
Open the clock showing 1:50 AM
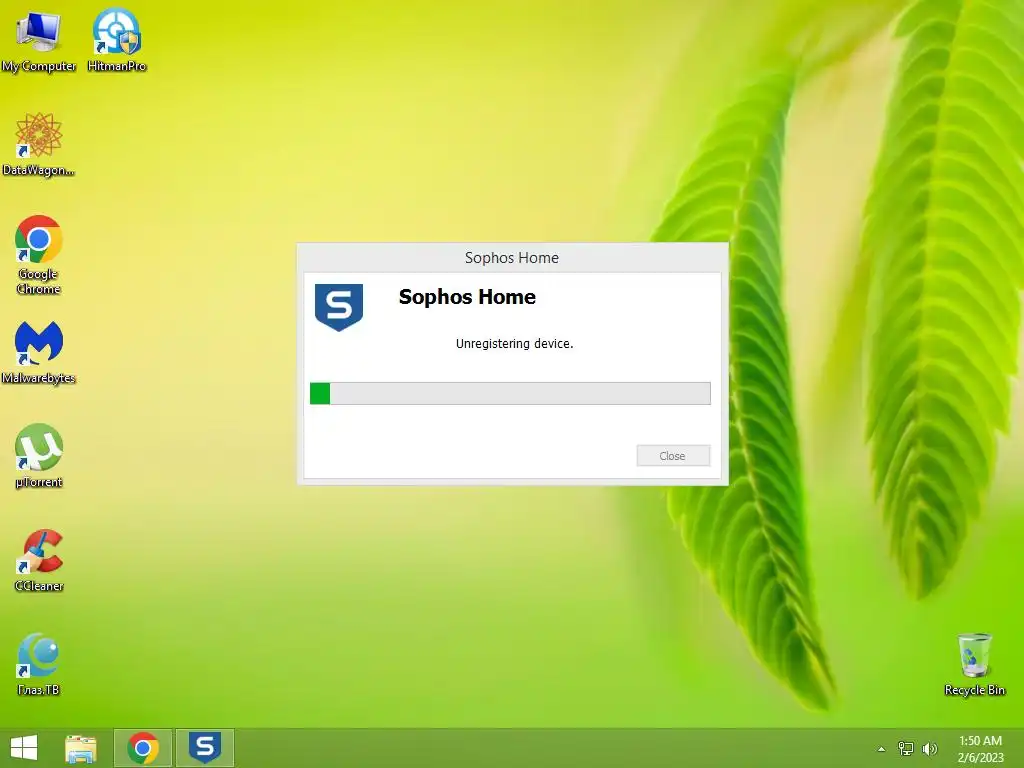tap(980, 749)
